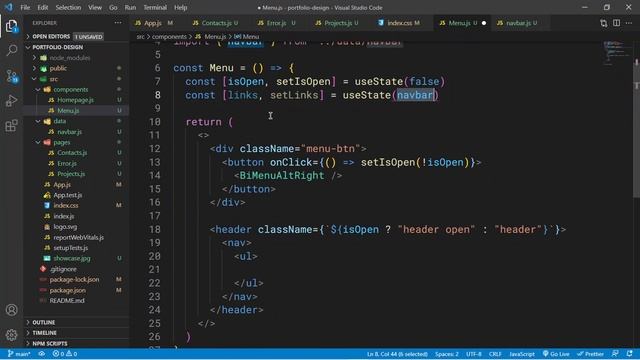This screenshot has width=640, height=360.
Task: Open the Run menu
Action: click(130, 7)
